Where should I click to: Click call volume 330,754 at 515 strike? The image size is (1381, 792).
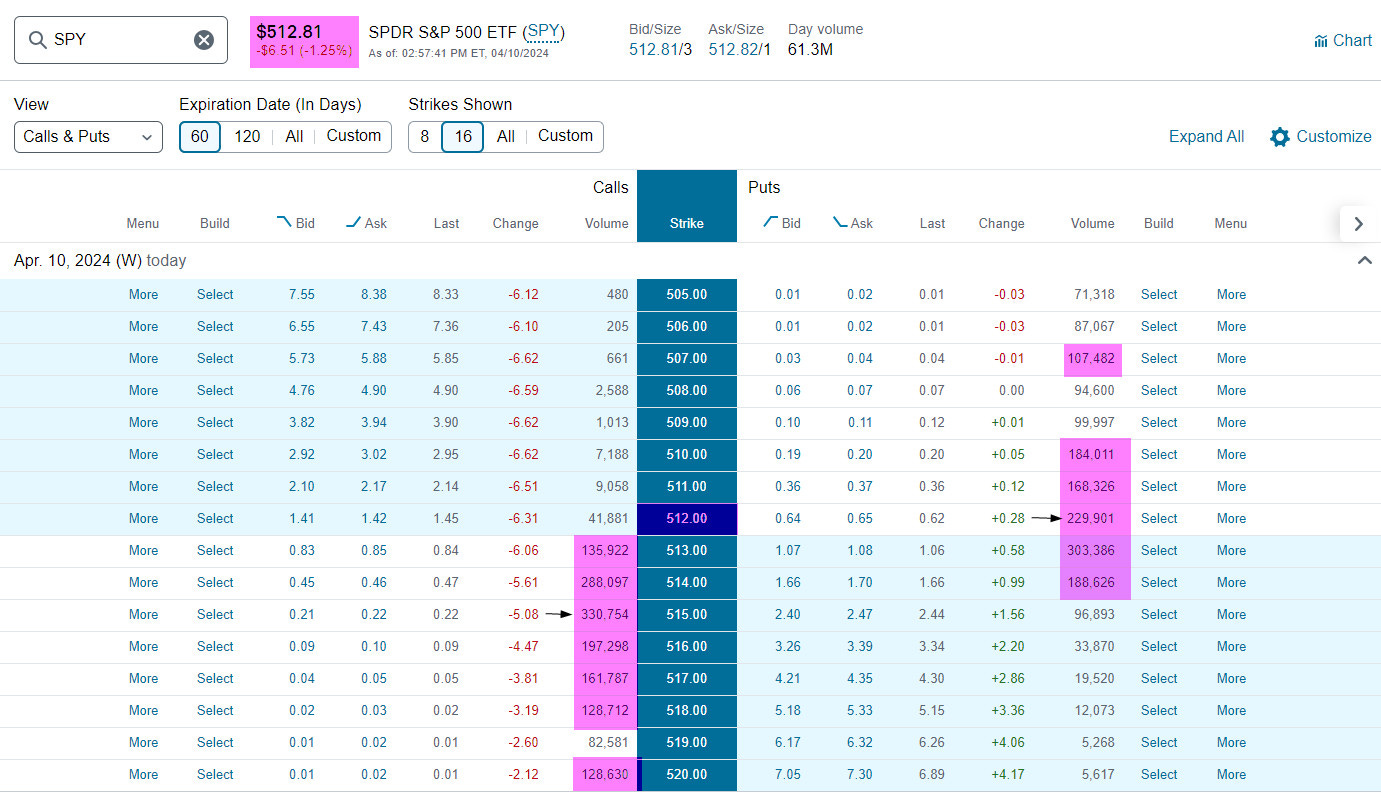[605, 615]
